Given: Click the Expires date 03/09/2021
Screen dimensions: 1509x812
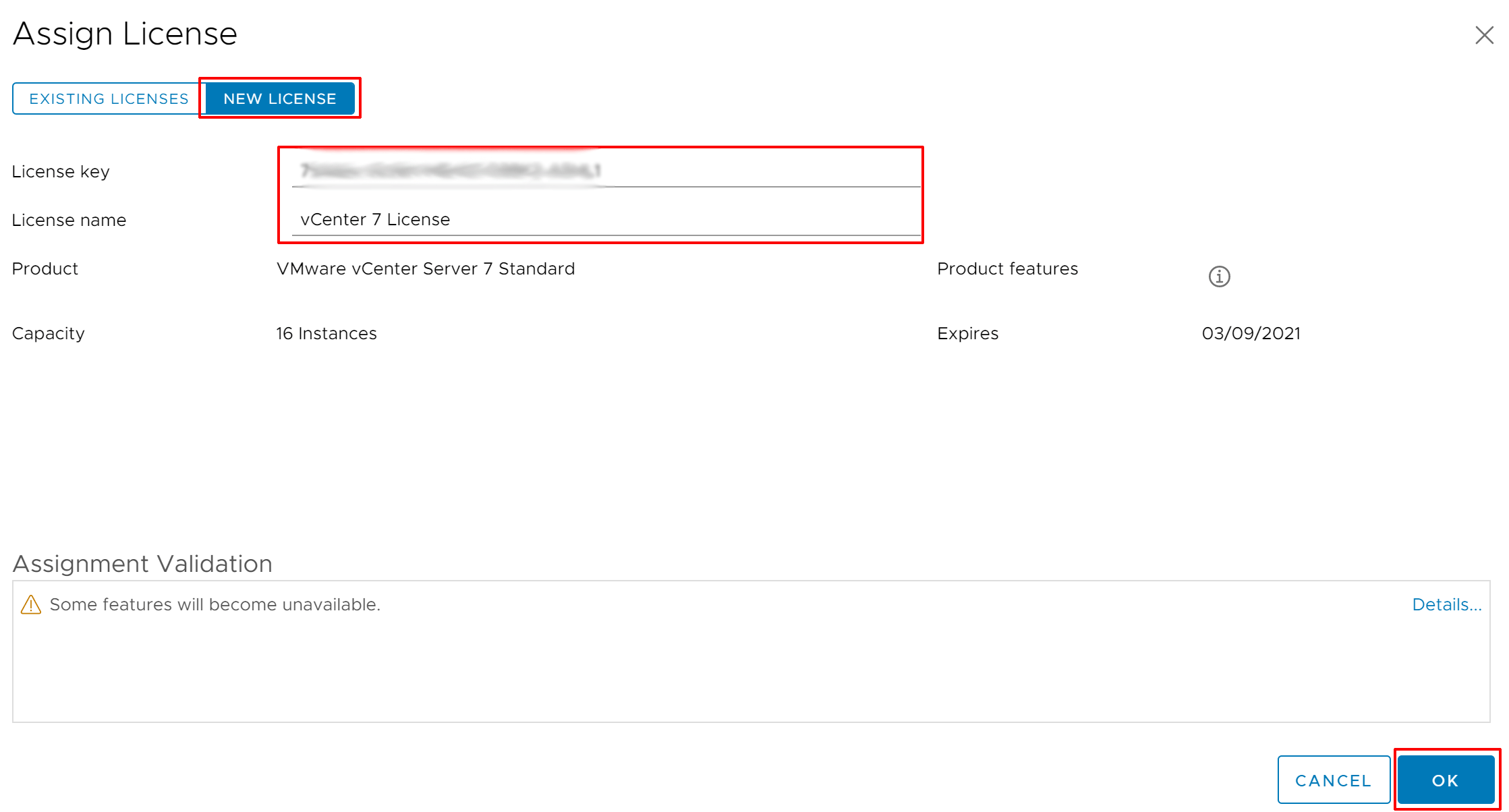Looking at the screenshot, I should pyautogui.click(x=1251, y=333).
